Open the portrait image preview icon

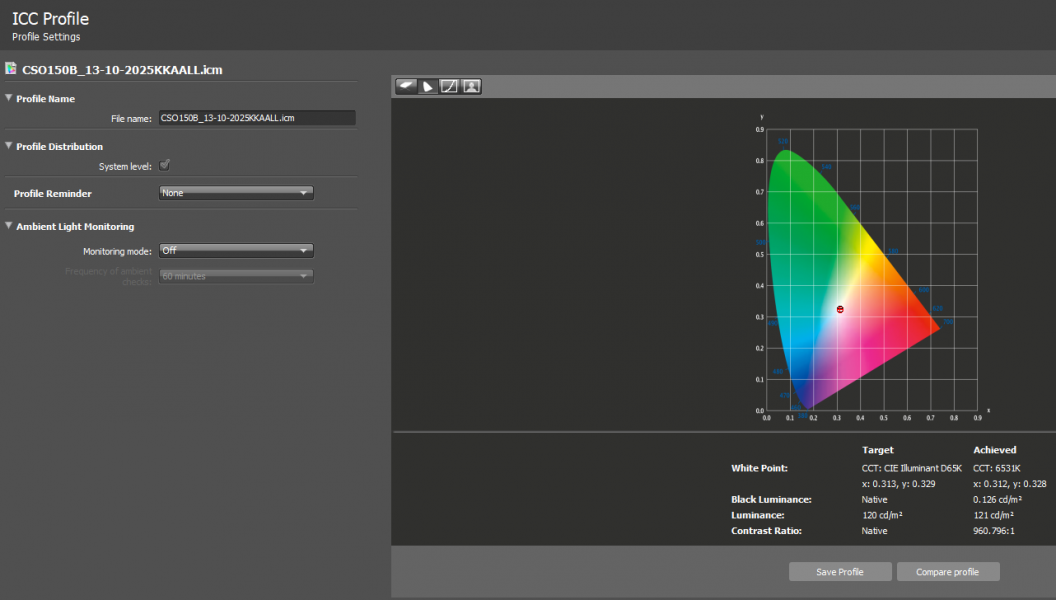[471, 86]
